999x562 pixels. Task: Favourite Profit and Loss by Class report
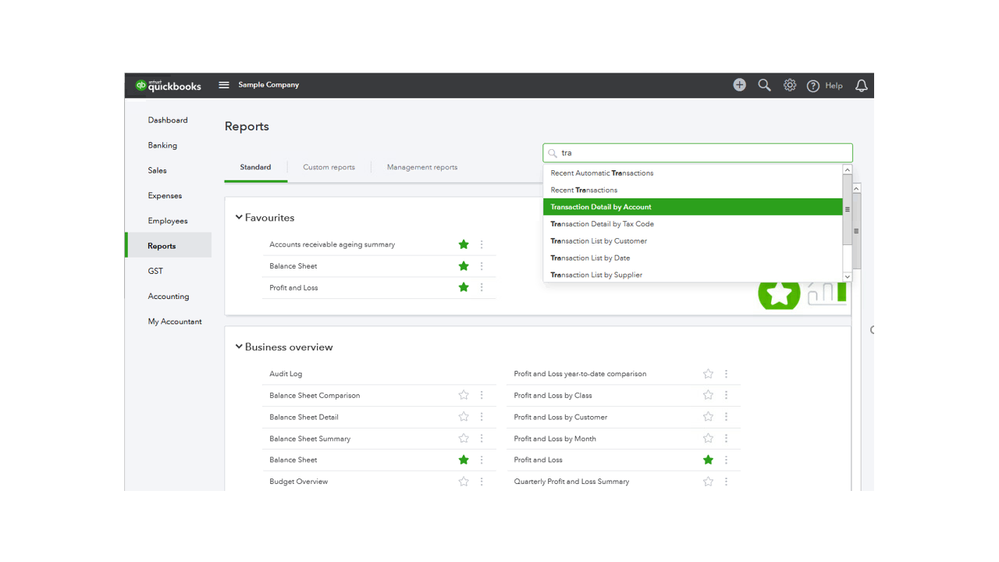(x=708, y=395)
